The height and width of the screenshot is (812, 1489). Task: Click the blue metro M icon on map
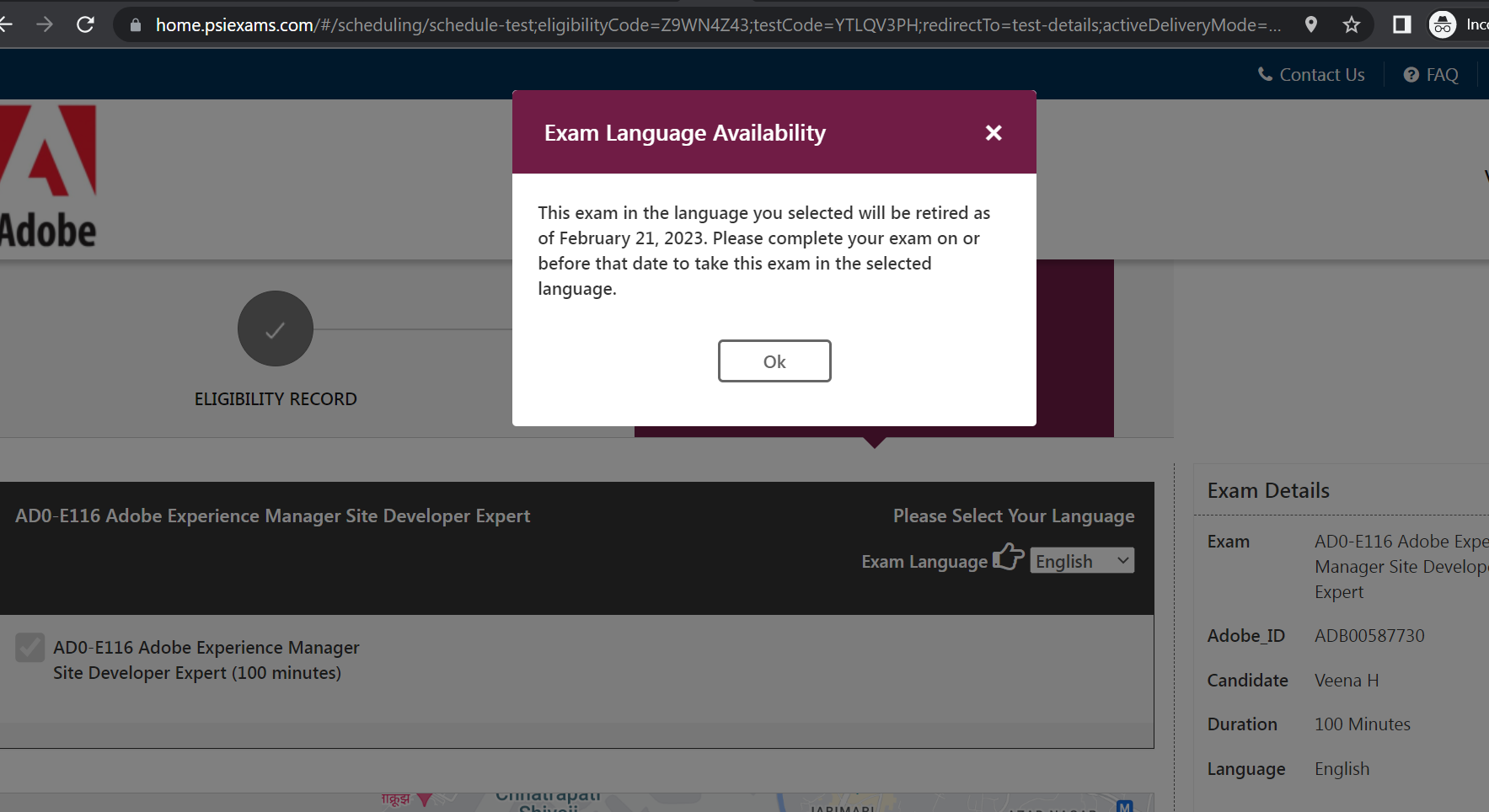pos(1124,806)
